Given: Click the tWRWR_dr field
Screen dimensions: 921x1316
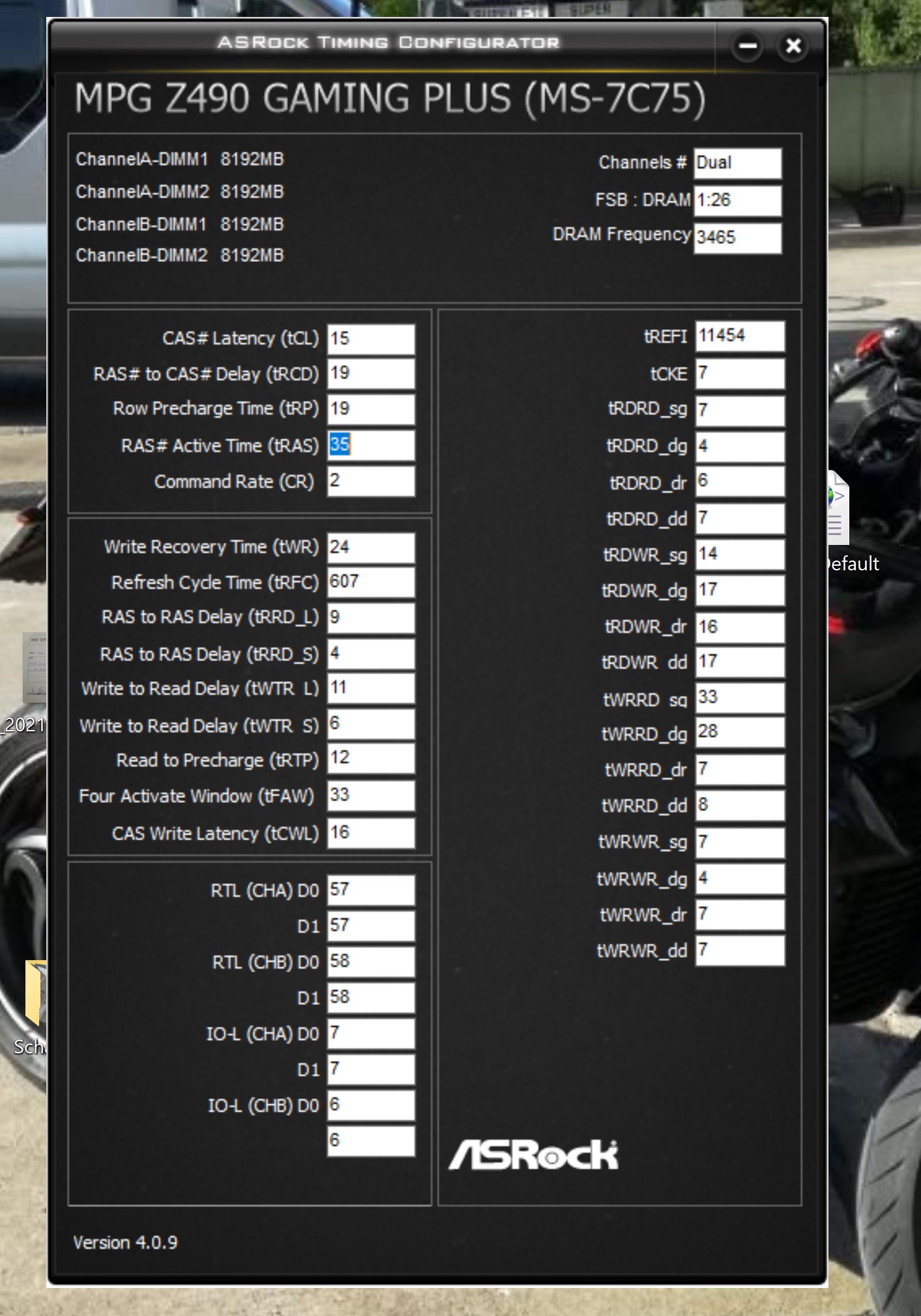Looking at the screenshot, I should click(x=740, y=914).
